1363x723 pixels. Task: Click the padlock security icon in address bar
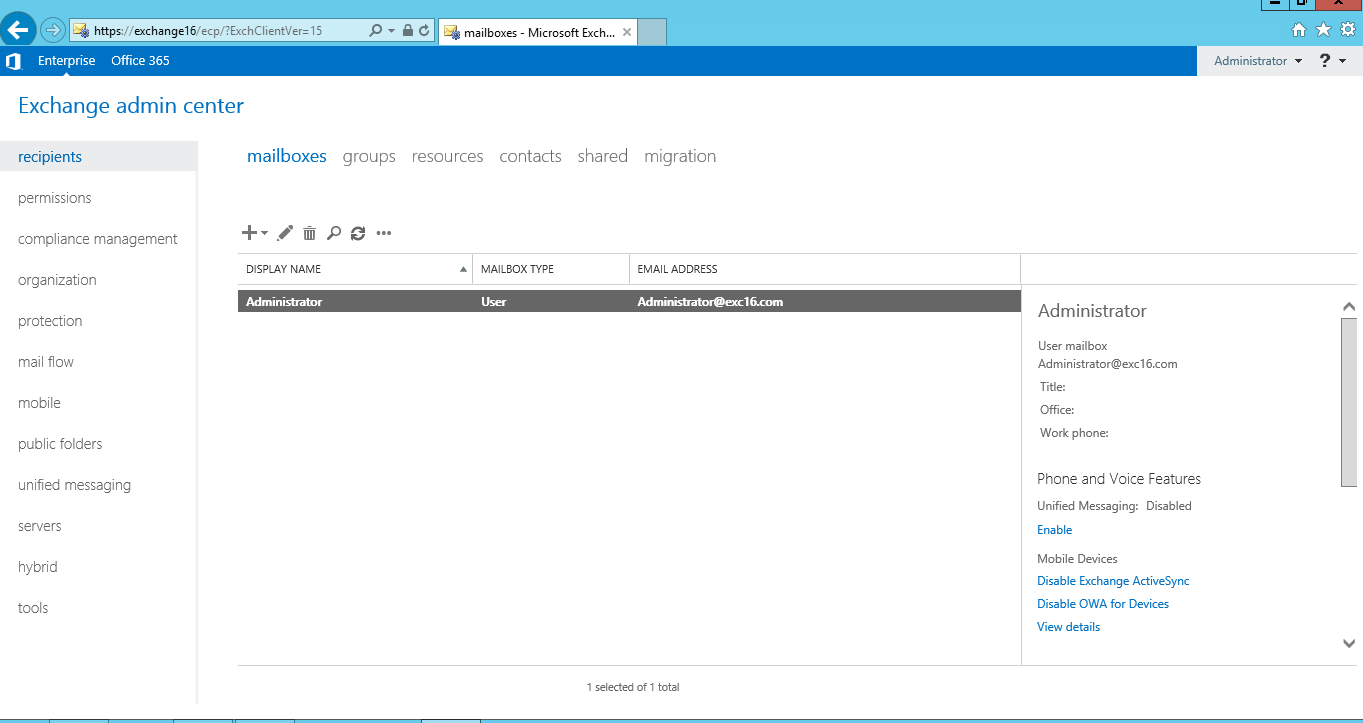pyautogui.click(x=408, y=31)
